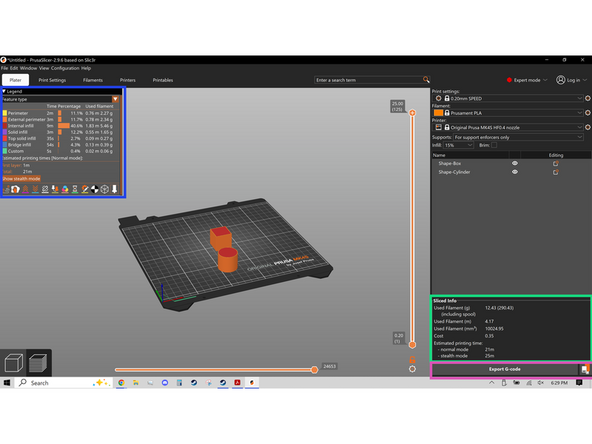This screenshot has width=592, height=444.
Task: Toggle Pause prints hourglass icon in legend
Action: click(75, 189)
